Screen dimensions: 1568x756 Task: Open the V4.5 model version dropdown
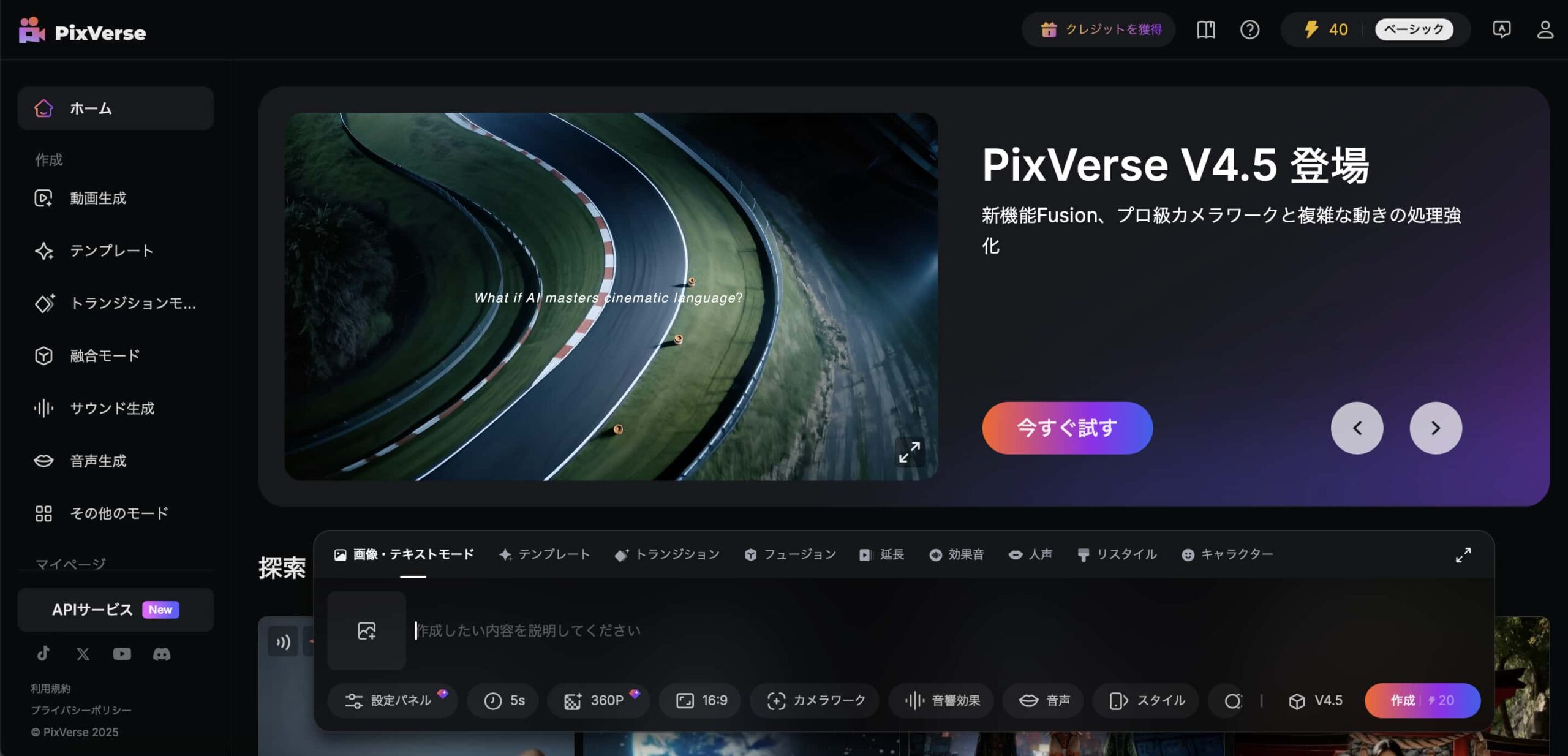click(x=1316, y=700)
